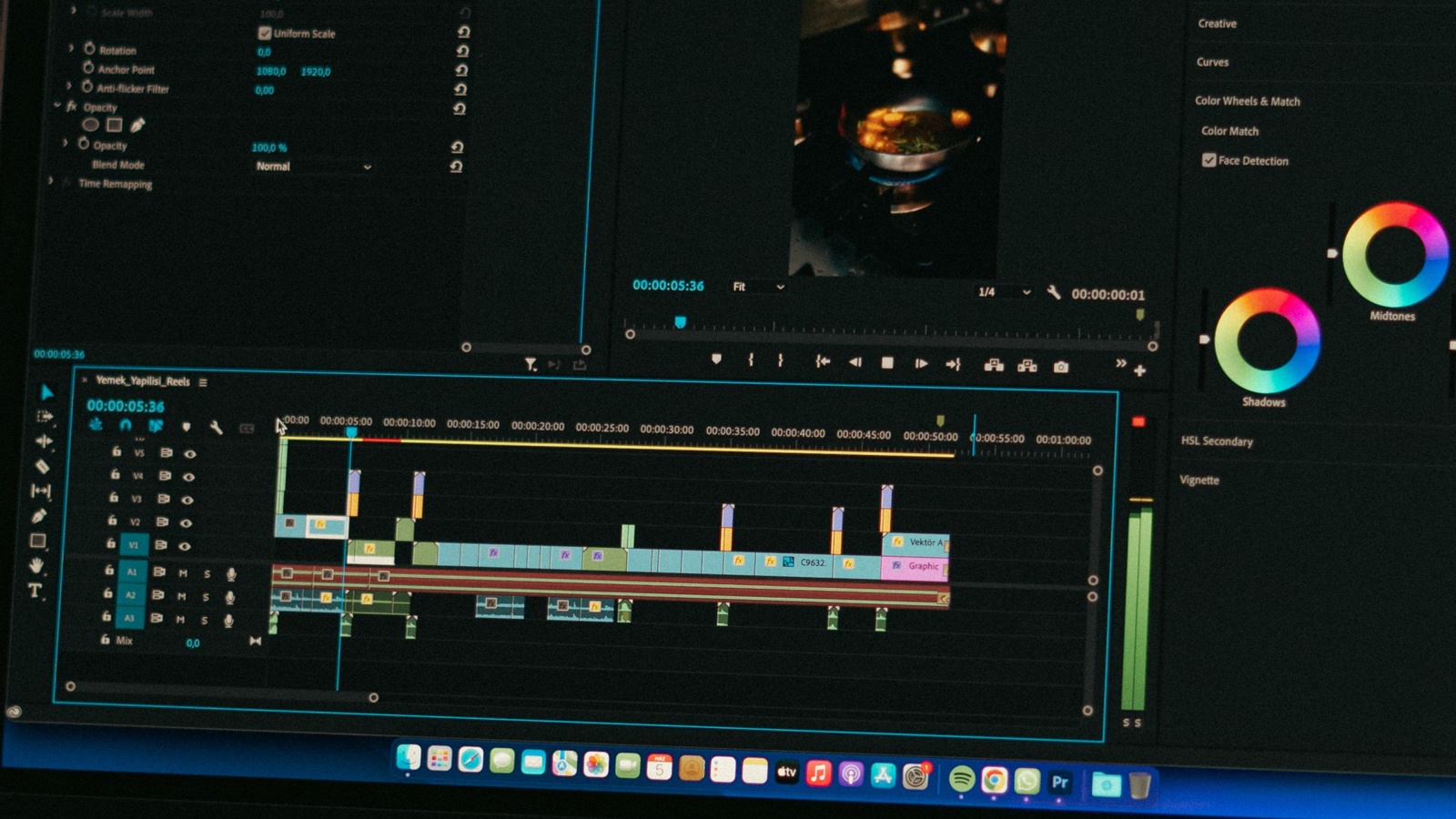The width and height of the screenshot is (1456, 819).
Task: Click the Export Frame camera icon
Action: click(1061, 367)
